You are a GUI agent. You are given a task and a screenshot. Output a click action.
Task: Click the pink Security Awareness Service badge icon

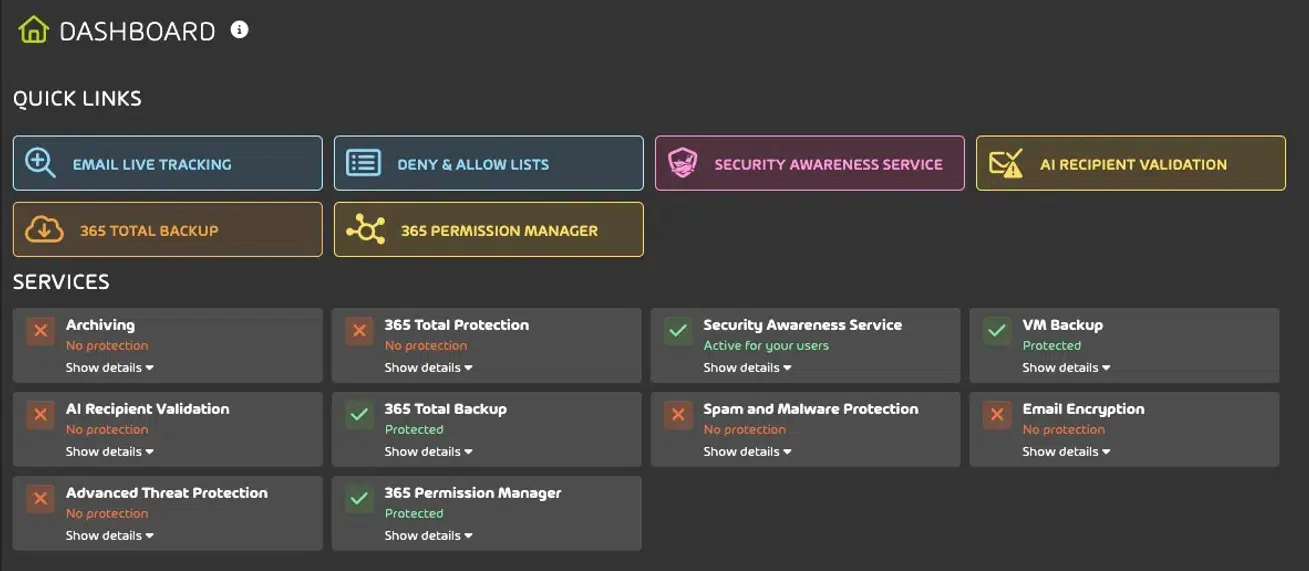click(682, 163)
